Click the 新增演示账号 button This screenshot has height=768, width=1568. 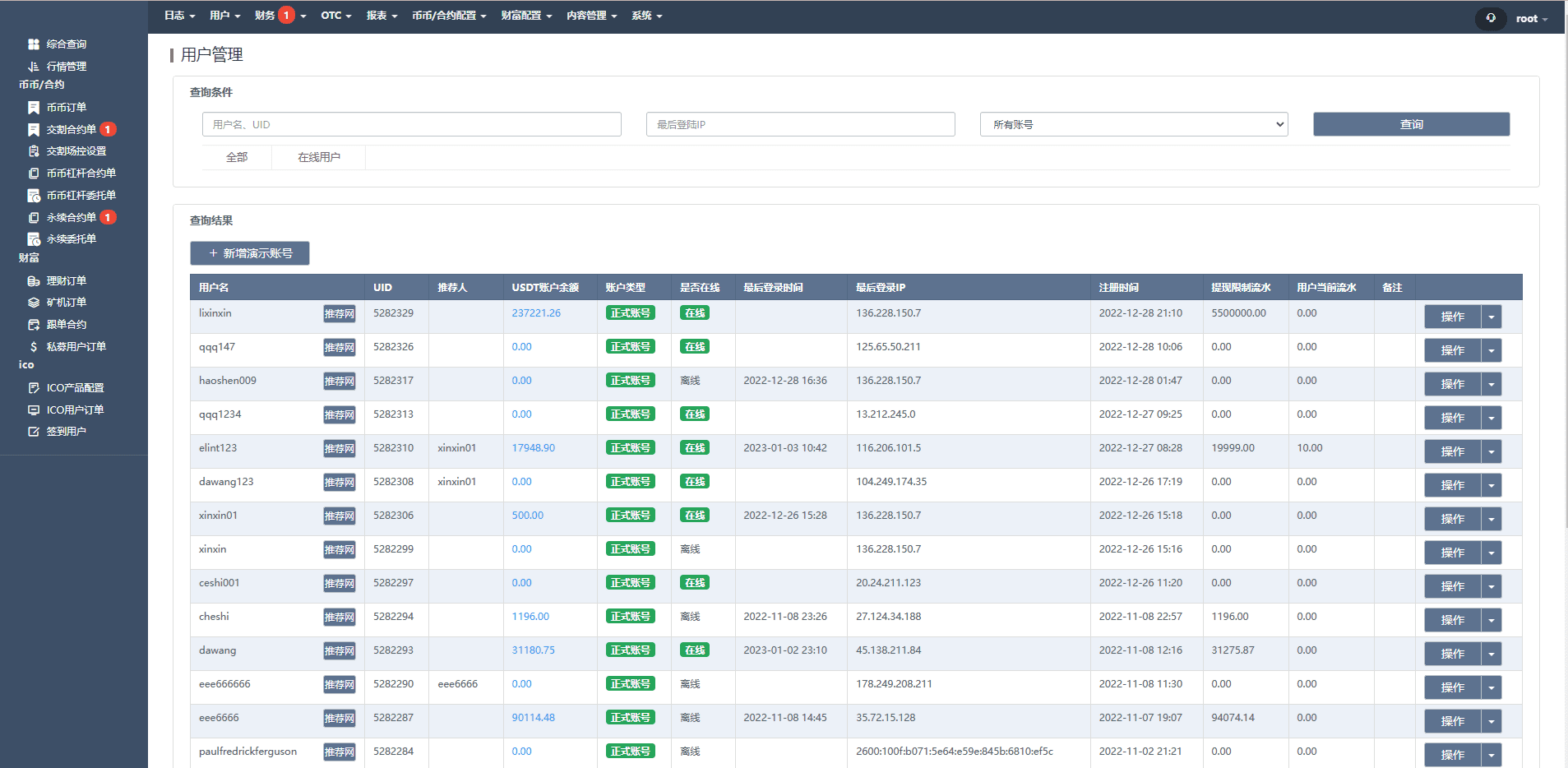(250, 253)
